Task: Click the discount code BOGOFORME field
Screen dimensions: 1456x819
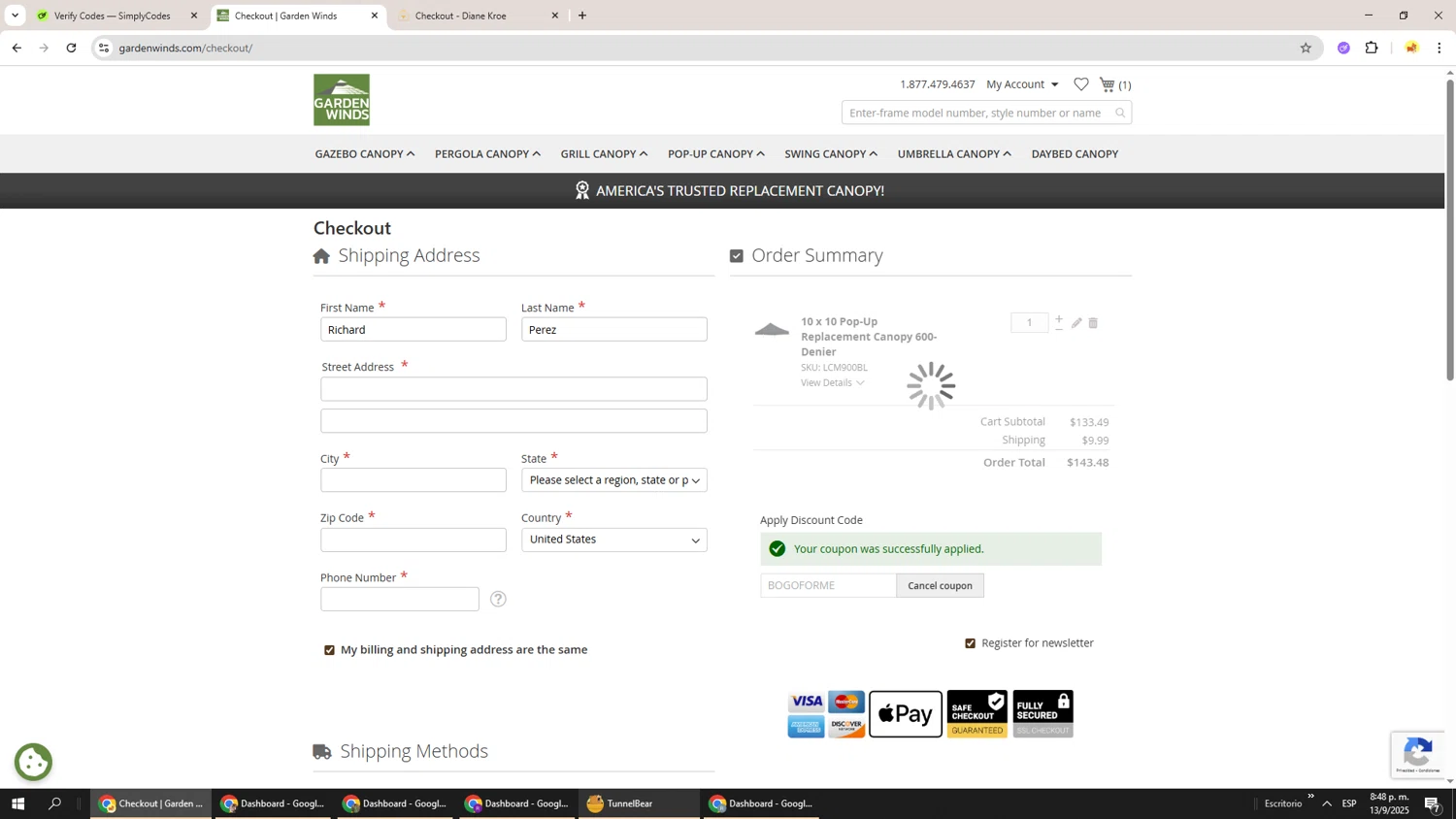Action: click(x=828, y=586)
